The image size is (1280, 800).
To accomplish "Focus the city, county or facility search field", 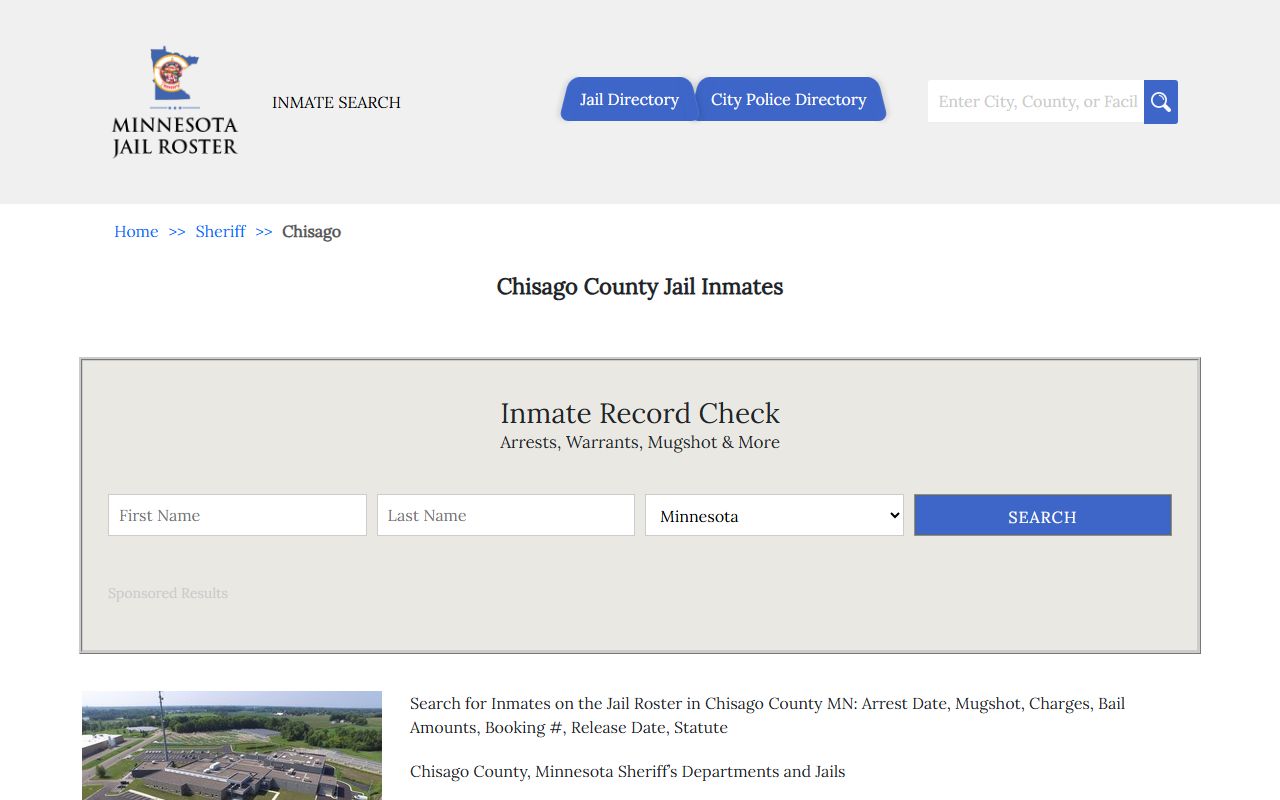I will [x=1036, y=102].
